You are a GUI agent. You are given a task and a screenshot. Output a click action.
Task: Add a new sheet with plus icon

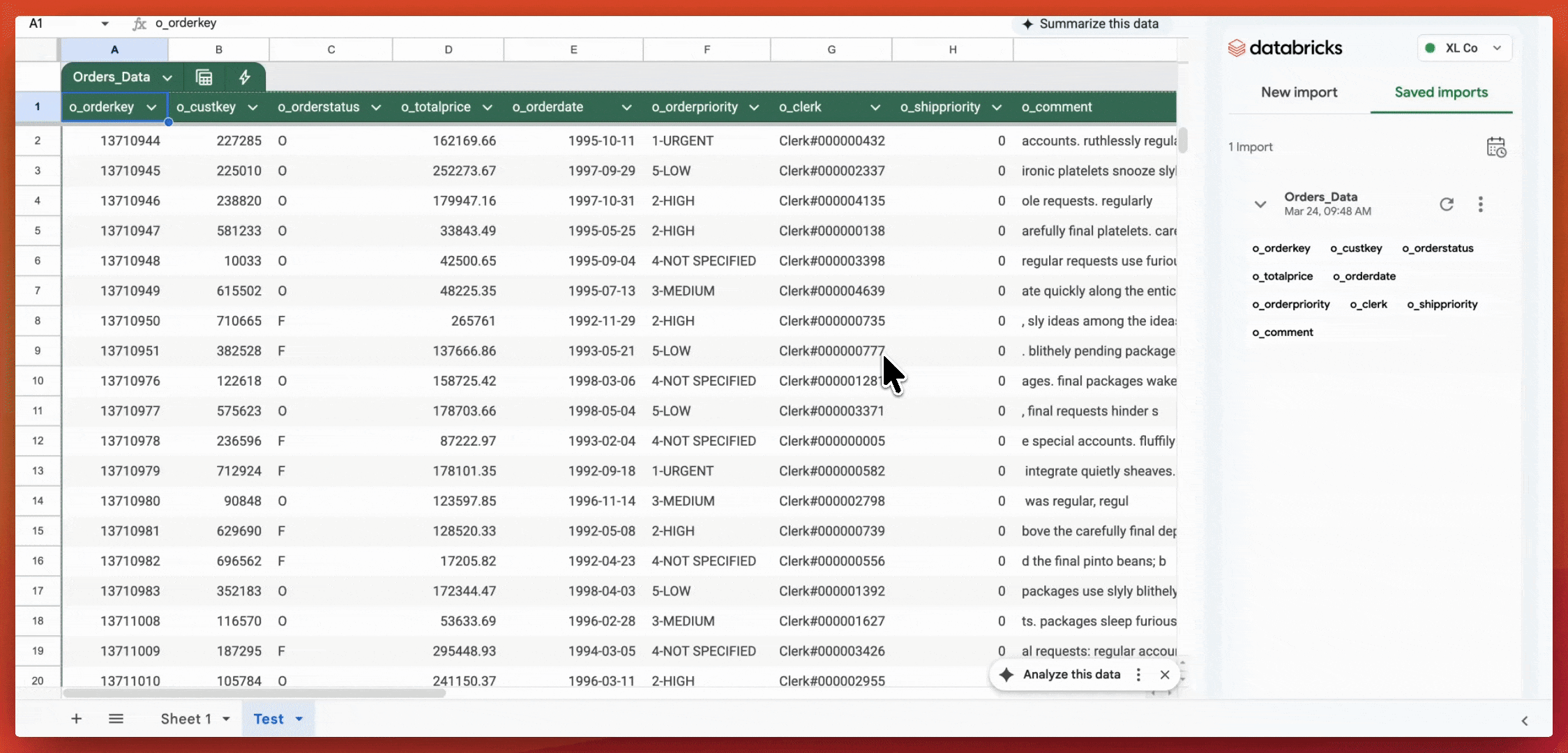(76, 719)
